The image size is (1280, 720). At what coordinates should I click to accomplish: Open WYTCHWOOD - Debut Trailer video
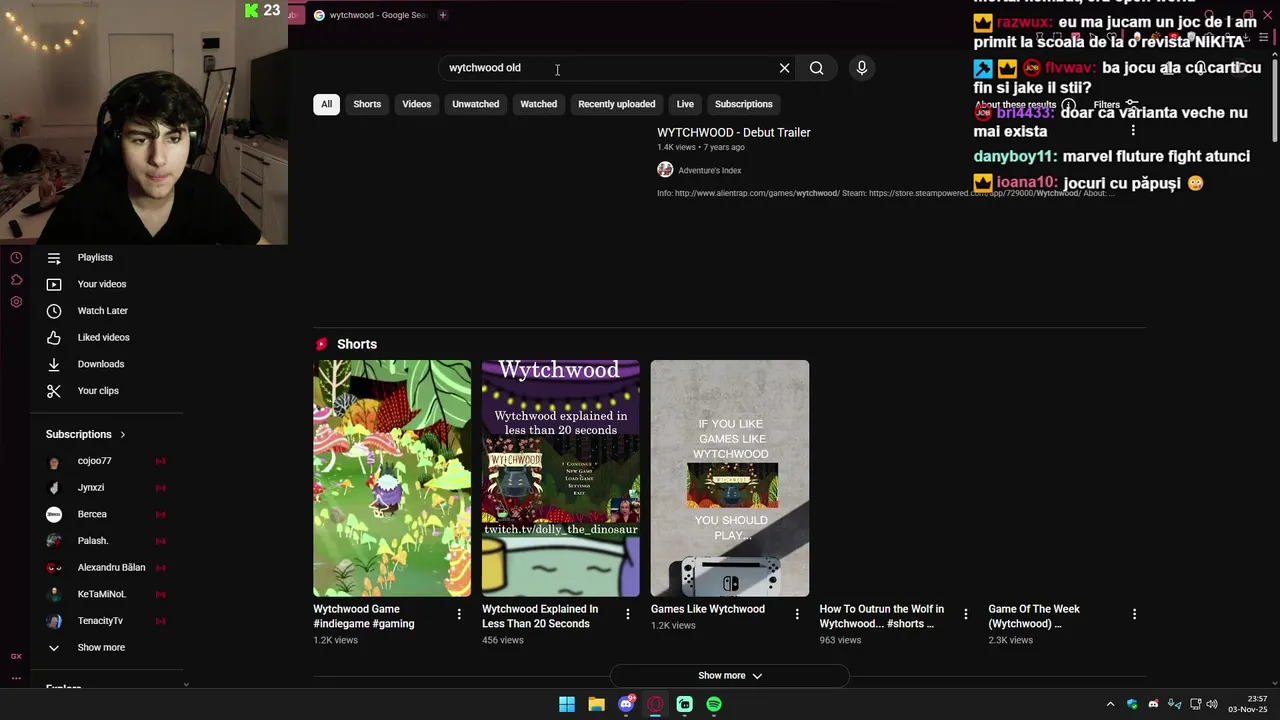point(734,132)
